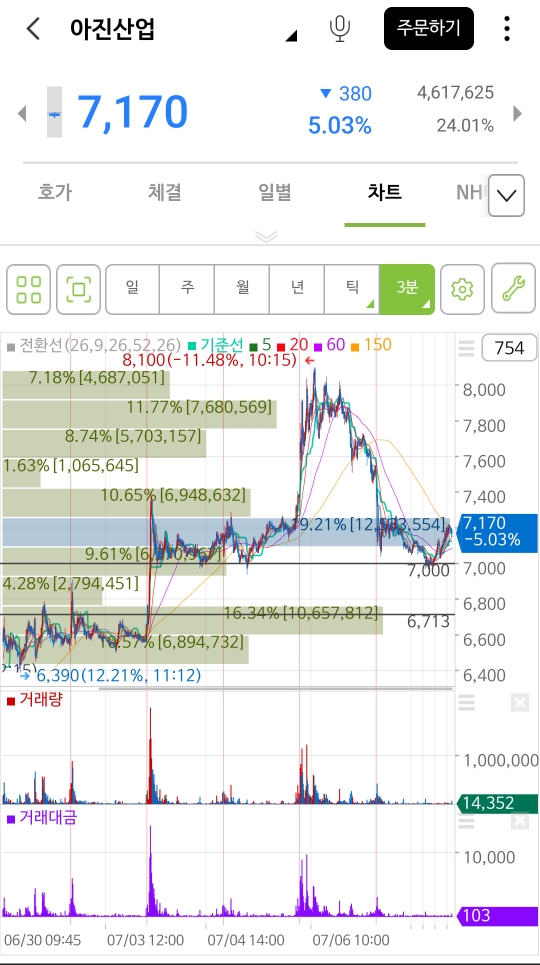The height and width of the screenshot is (965, 540).
Task: Select the 일 daily period button
Action: pos(132,289)
